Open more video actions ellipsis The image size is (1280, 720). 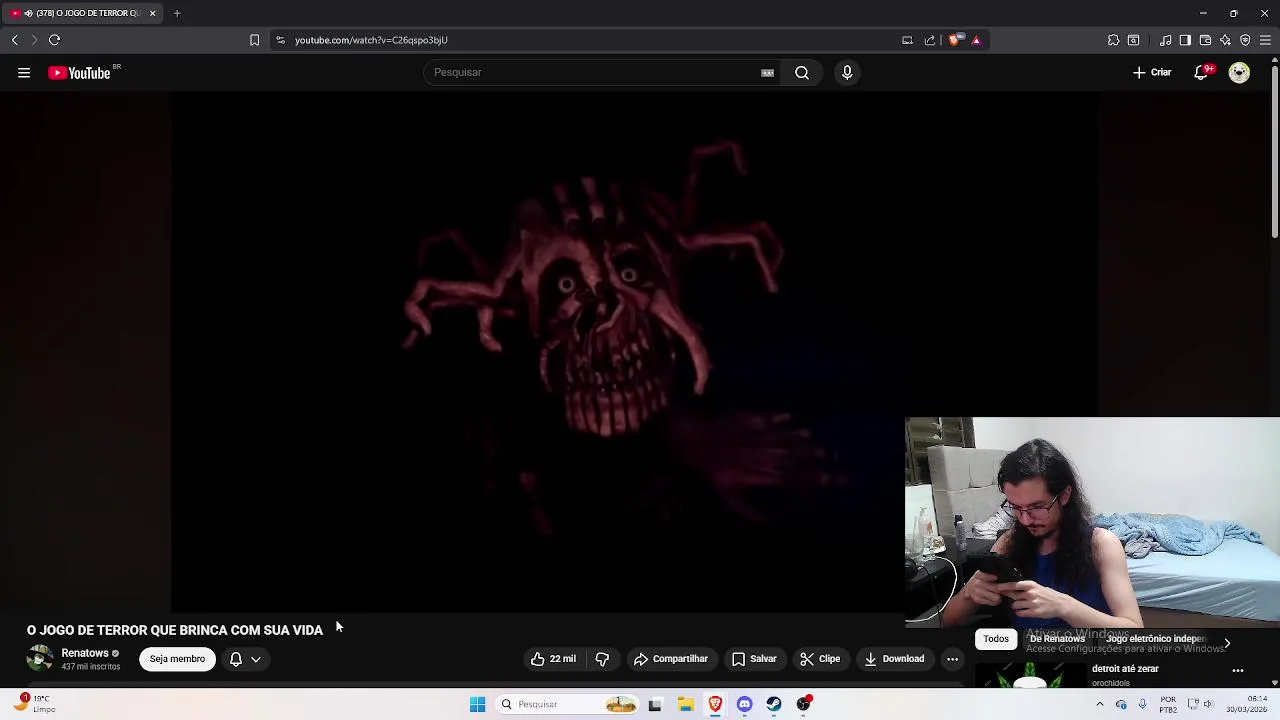tap(952, 659)
